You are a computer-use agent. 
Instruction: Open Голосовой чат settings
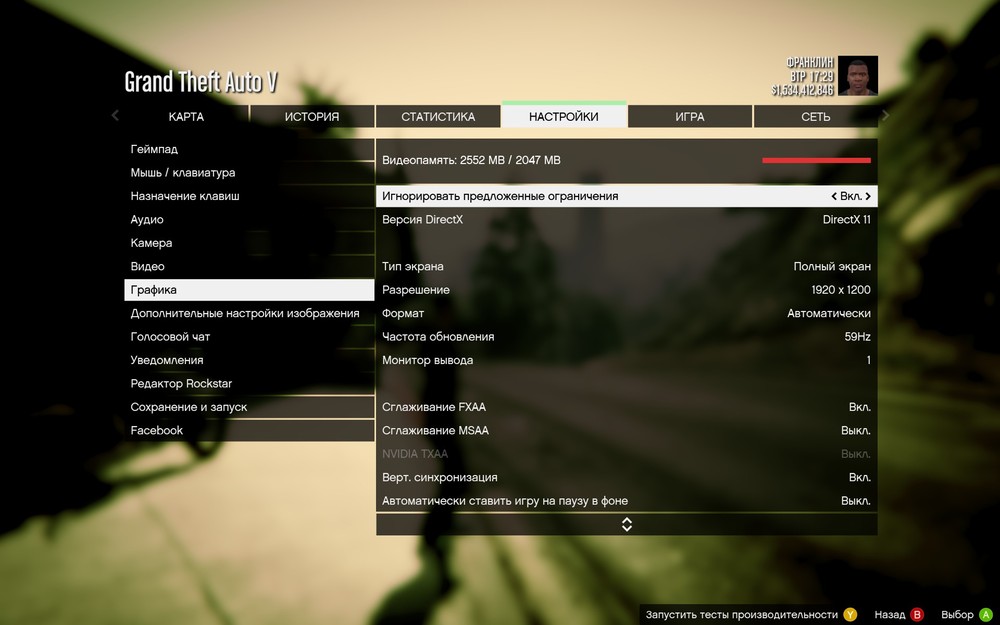249,337
